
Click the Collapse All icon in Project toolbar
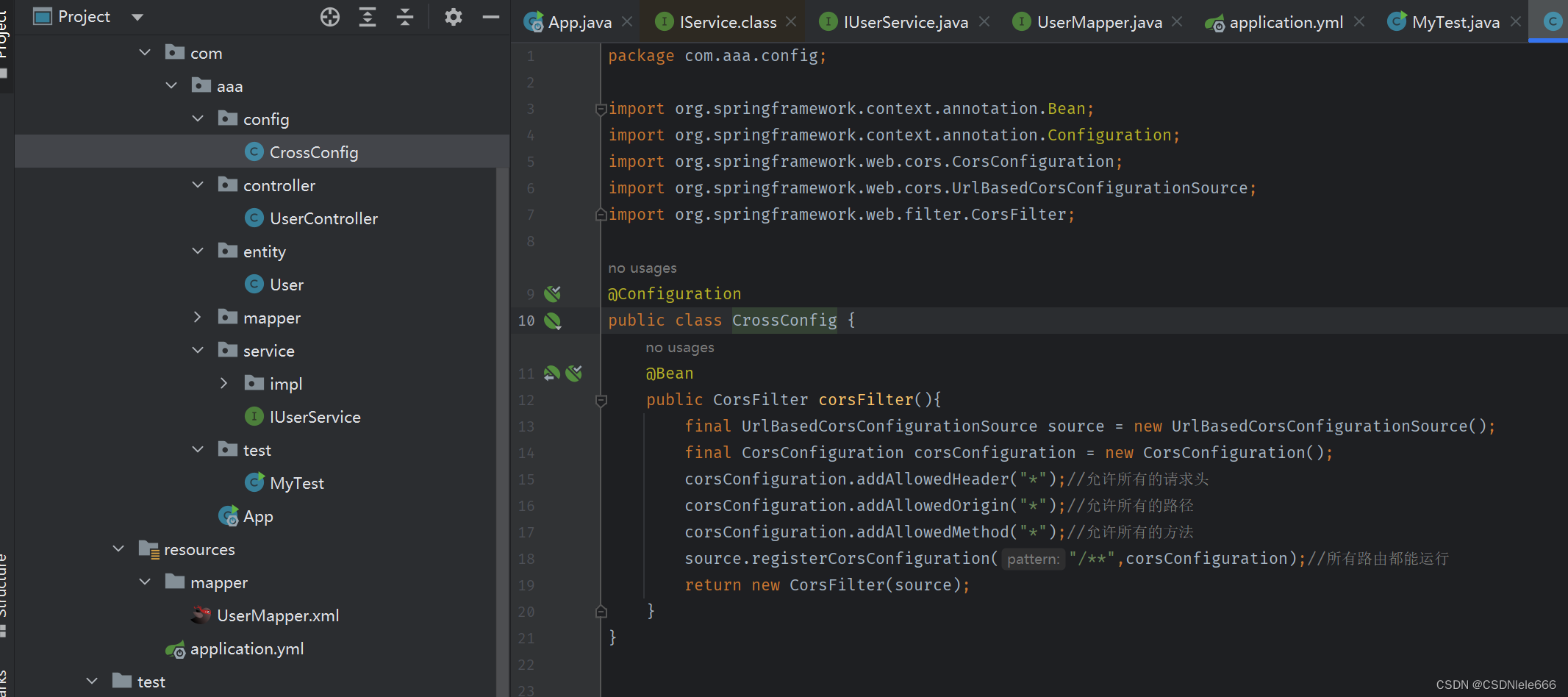405,16
